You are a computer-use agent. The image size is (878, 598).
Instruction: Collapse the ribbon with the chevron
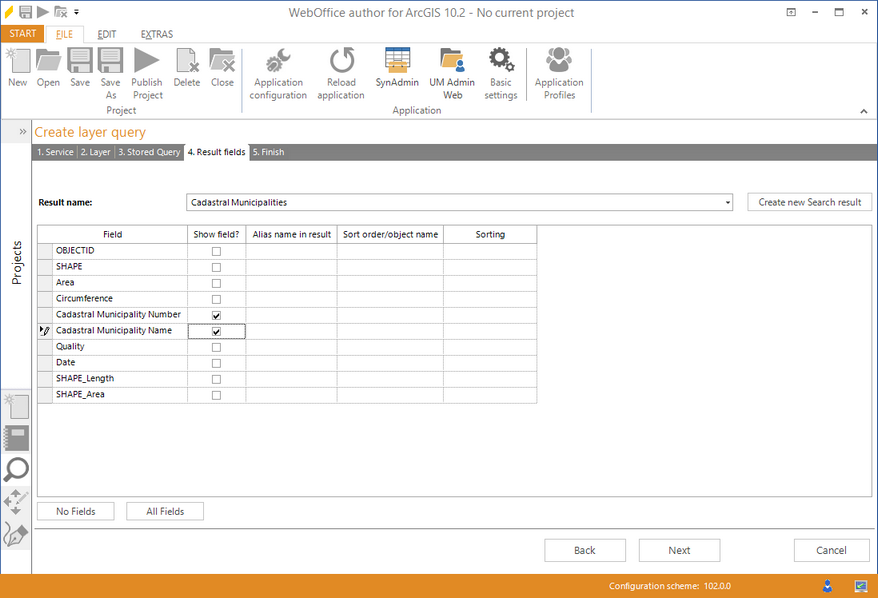[862, 110]
